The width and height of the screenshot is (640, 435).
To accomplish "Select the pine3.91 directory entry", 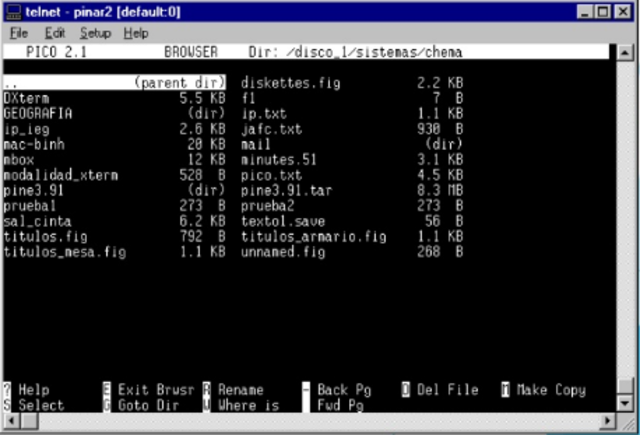I will [115, 191].
